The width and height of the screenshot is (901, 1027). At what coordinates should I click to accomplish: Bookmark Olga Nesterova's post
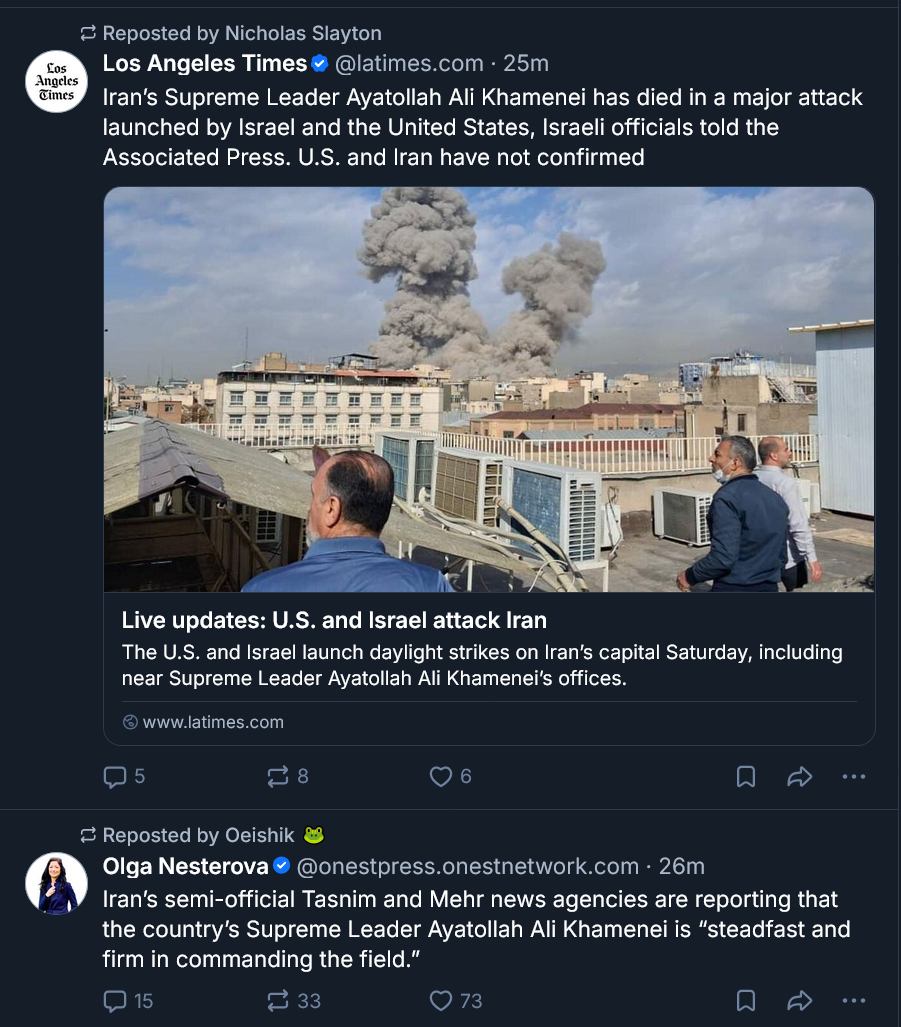pos(746,1000)
